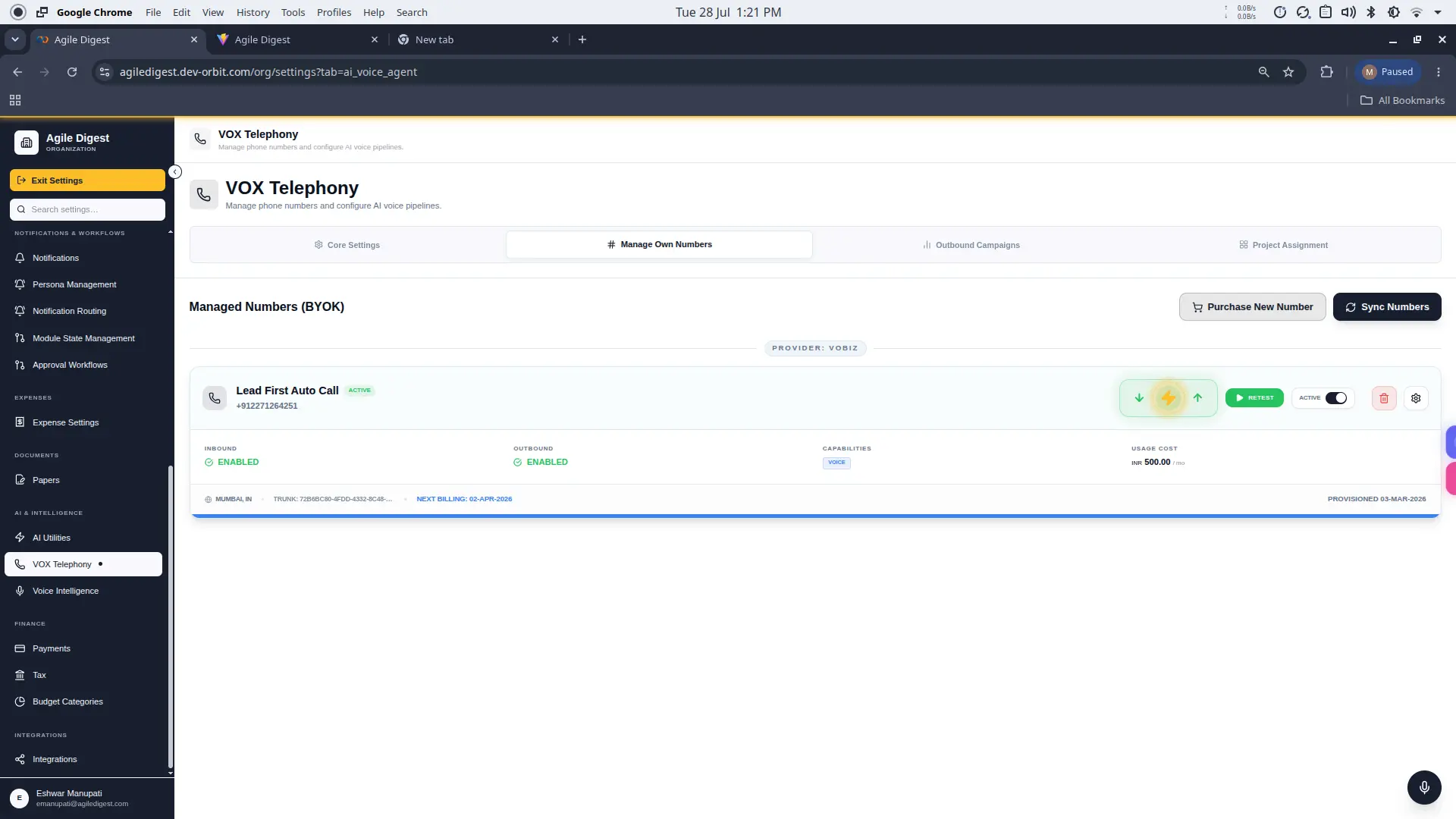The image size is (1456, 819).
Task: Open the tab search dropdown arrow
Action: (15, 39)
